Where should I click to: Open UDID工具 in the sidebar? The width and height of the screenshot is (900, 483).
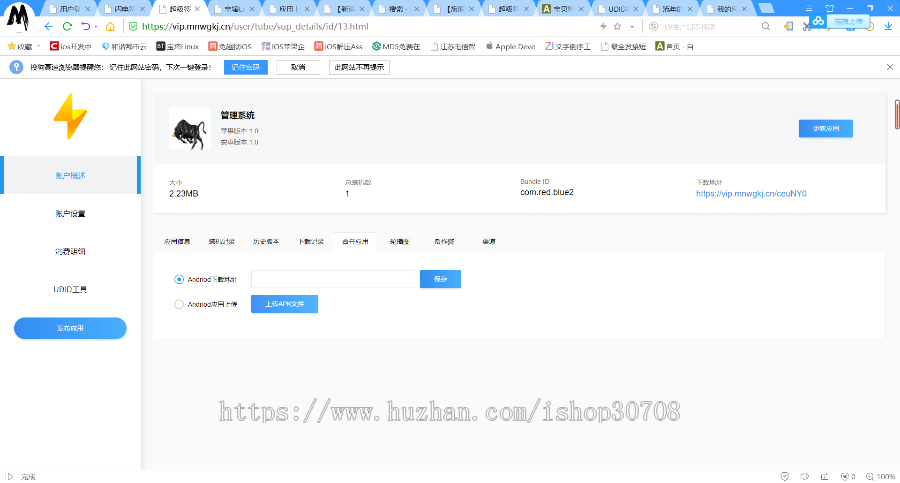click(70, 289)
